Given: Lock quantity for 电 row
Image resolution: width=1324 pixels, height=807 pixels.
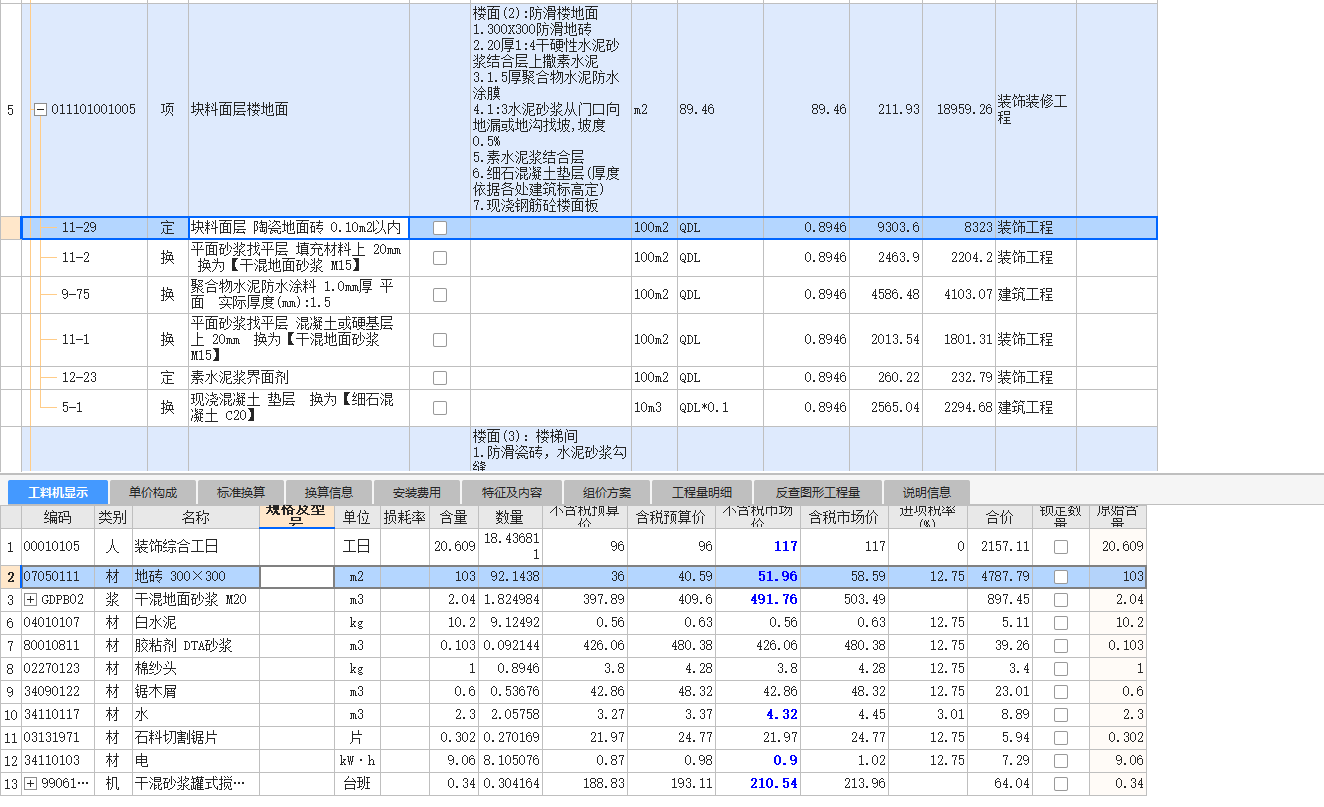Looking at the screenshot, I should click(x=1061, y=761).
